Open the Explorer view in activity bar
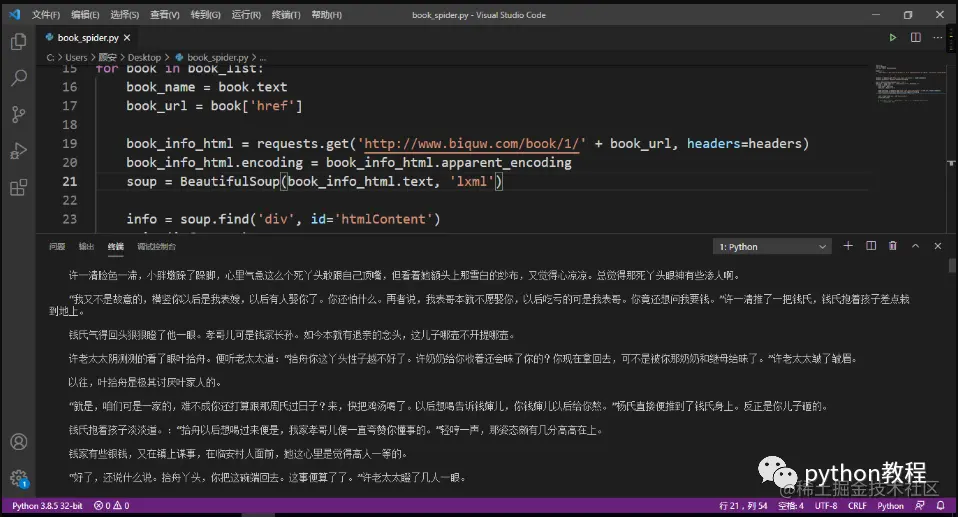Image resolution: width=958 pixels, height=517 pixels. coord(18,42)
